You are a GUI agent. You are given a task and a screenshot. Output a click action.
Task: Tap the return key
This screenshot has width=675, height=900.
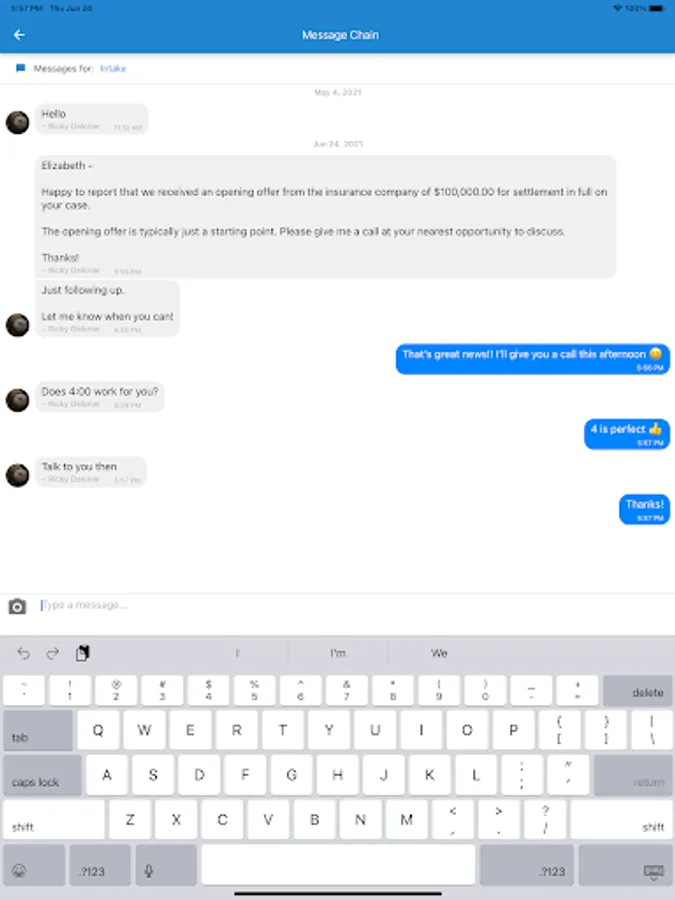(x=633, y=775)
